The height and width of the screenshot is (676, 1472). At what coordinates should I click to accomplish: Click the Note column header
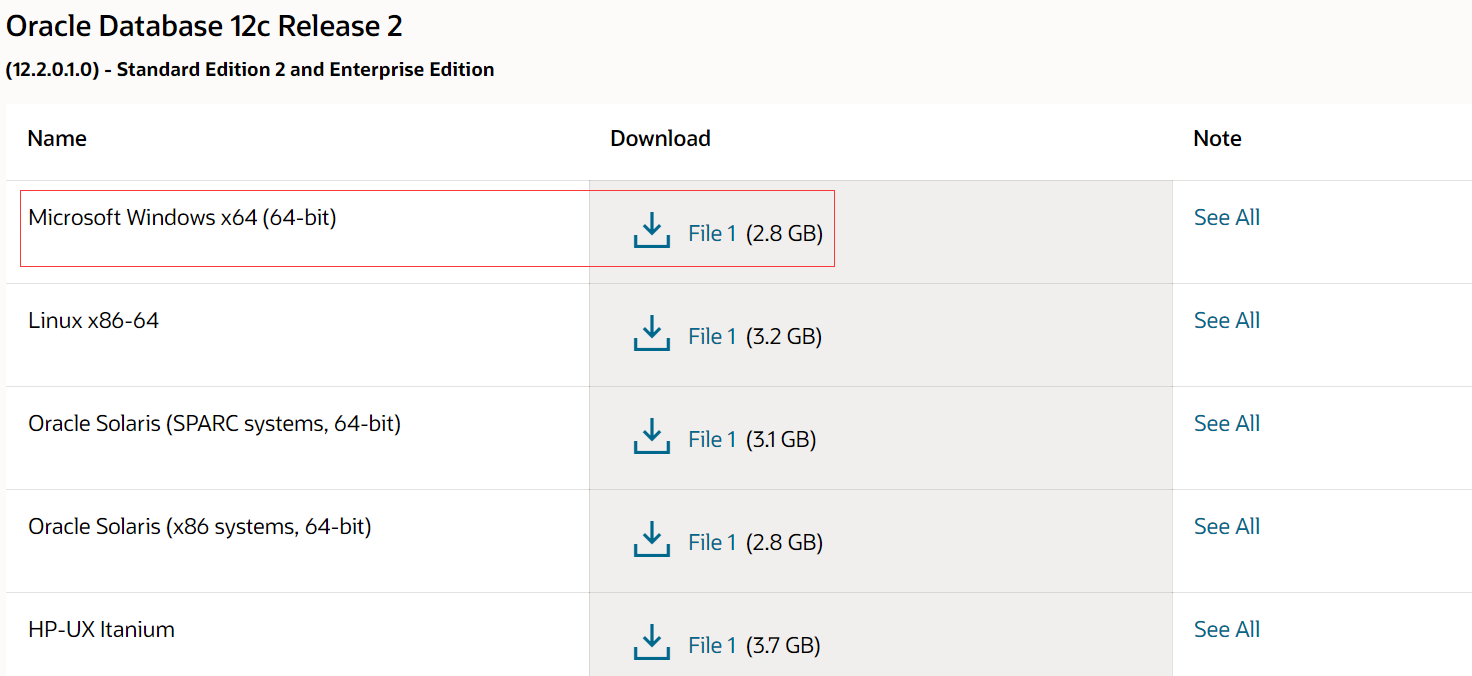[1217, 138]
